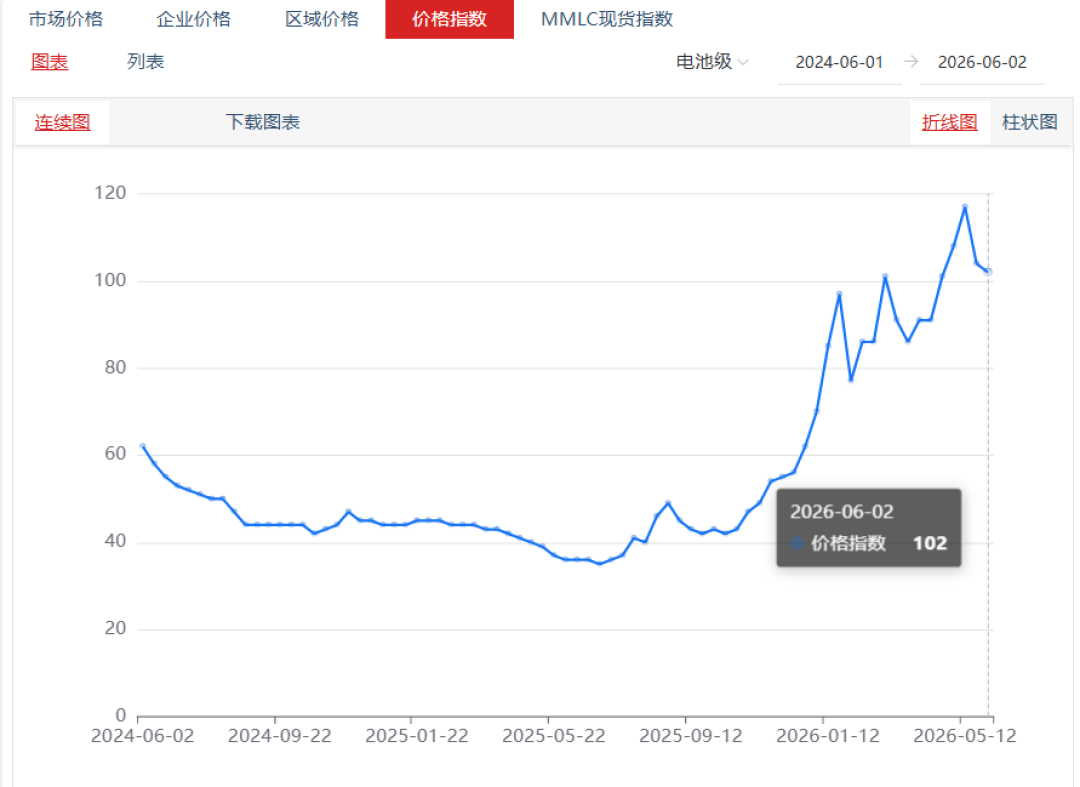Image resolution: width=1080 pixels, height=787 pixels.
Task: Click the blue 价格指数 series dot in tooltip
Action: pyautogui.click(x=797, y=543)
